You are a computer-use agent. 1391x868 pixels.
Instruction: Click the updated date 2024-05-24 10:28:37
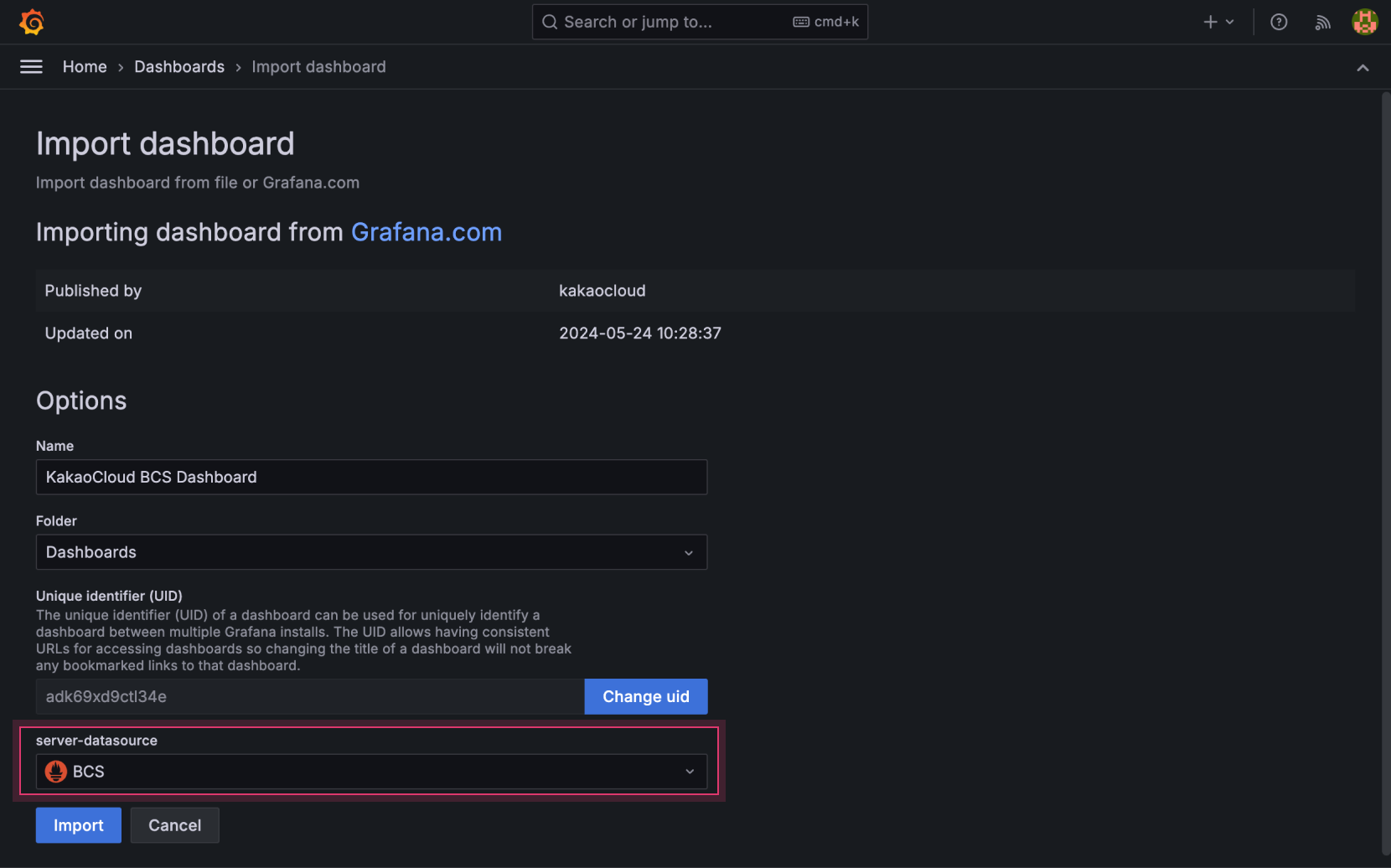coord(640,333)
